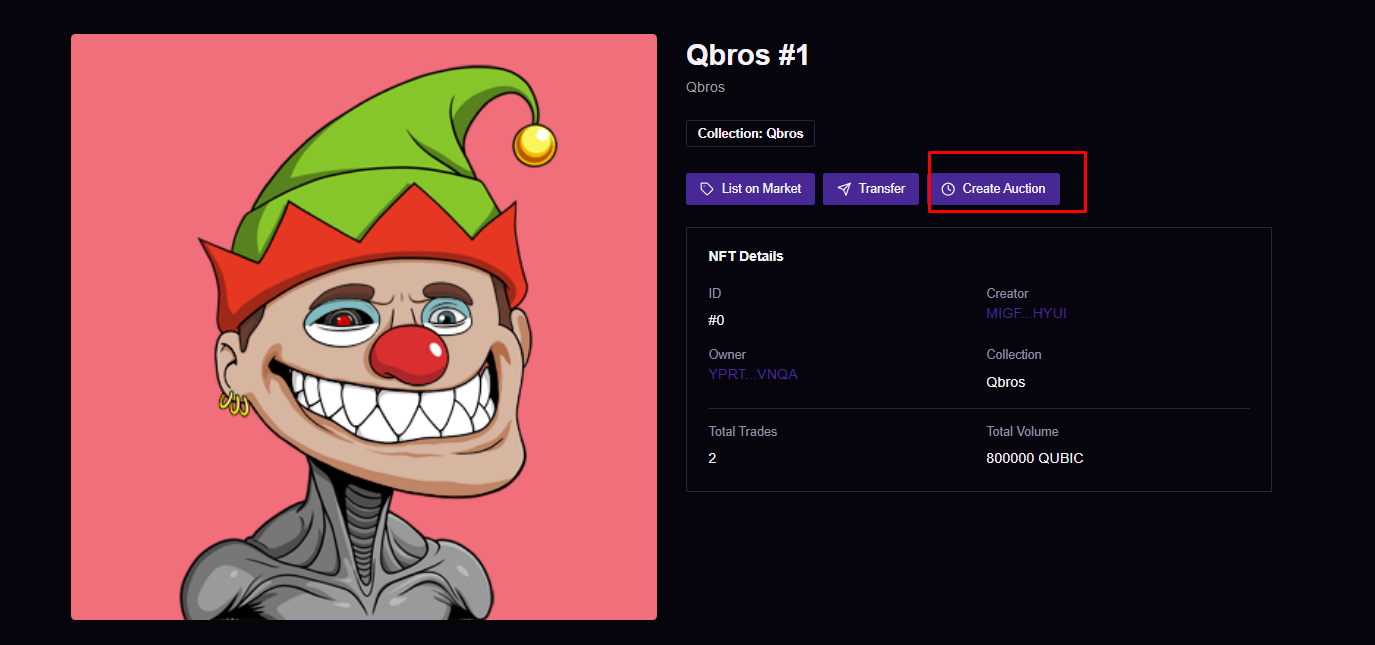This screenshot has height=645, width=1375.
Task: Select the Total Trades value 2
Action: point(712,458)
